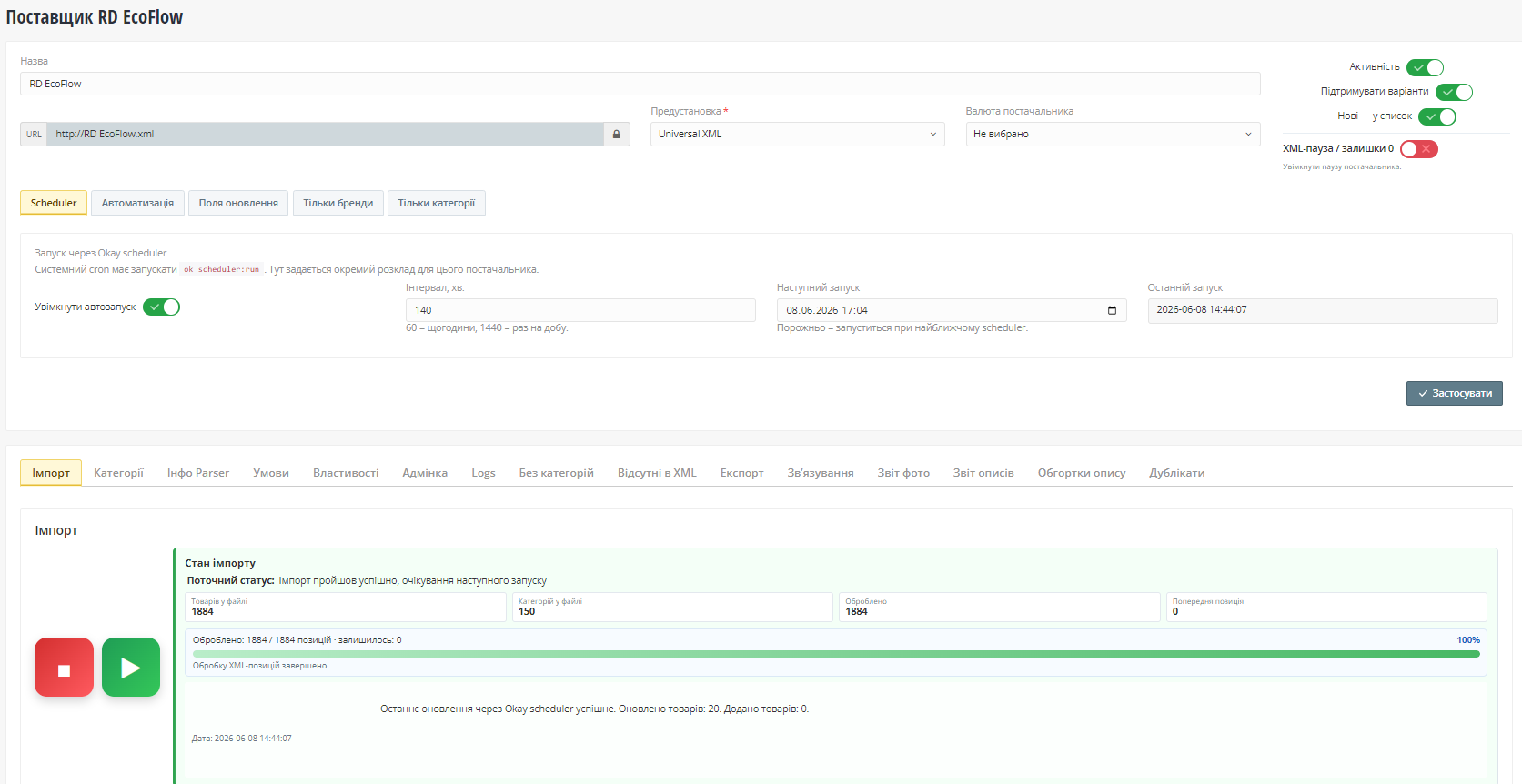Click the Оброблено 1884 cell
This screenshot has height=784, width=1522.
(1000, 607)
